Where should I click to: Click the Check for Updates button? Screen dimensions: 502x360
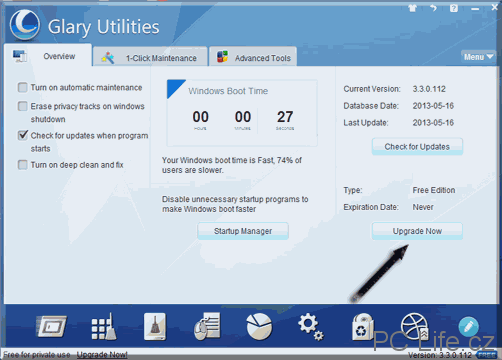[x=417, y=147]
